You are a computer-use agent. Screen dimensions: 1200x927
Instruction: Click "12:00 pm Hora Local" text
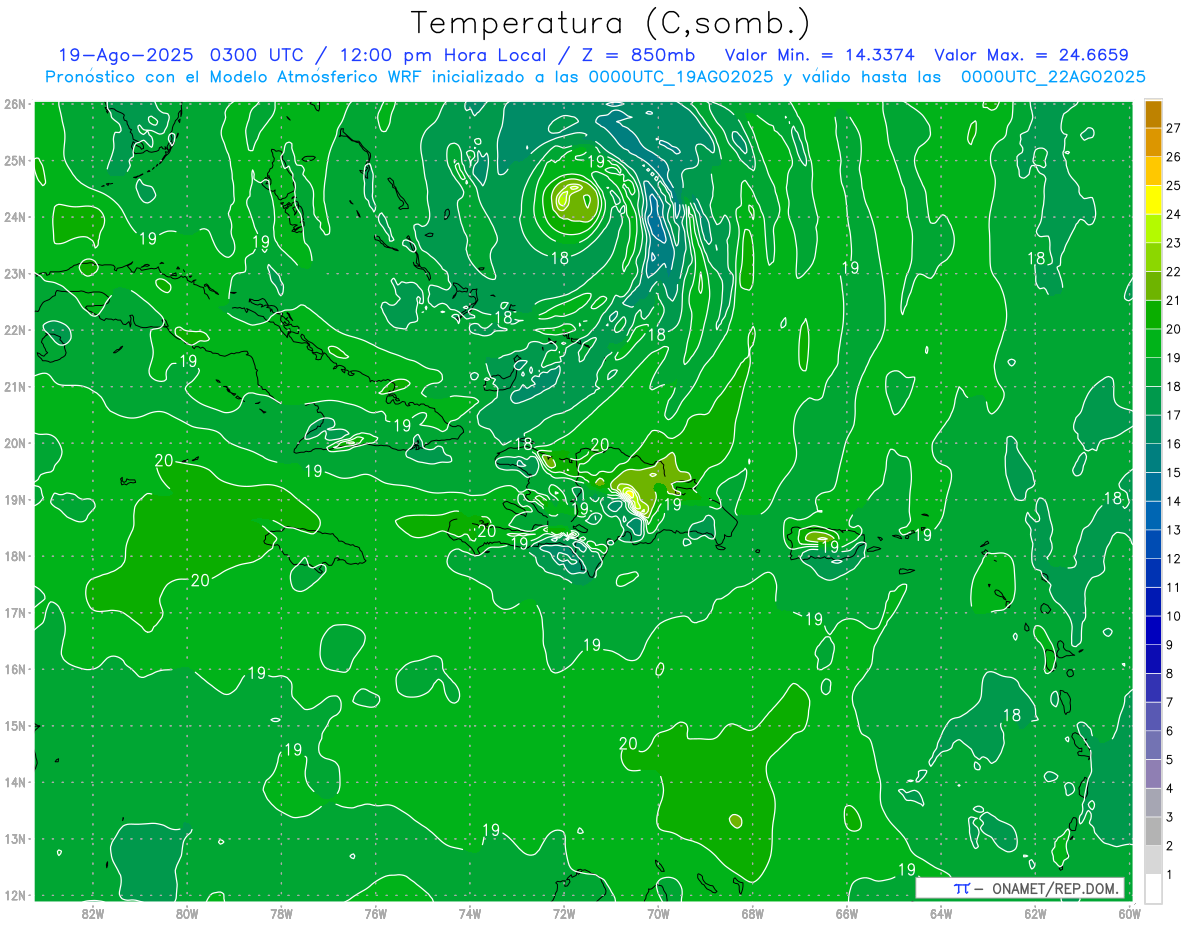click(x=443, y=55)
